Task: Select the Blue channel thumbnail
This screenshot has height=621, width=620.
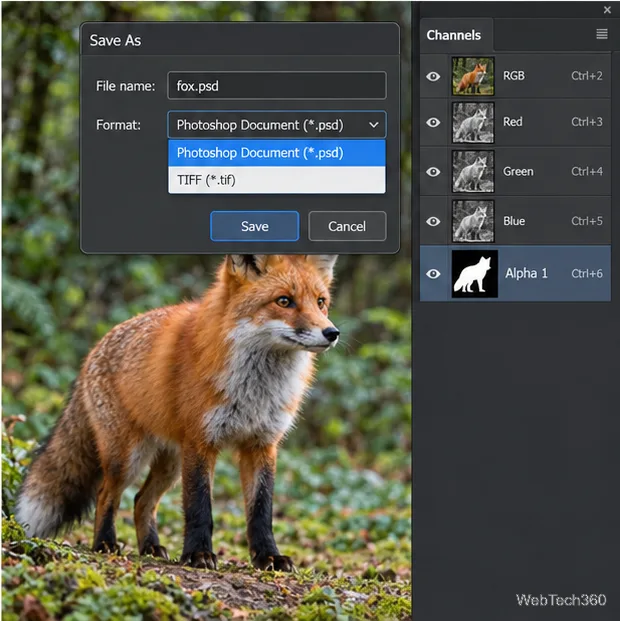Action: [x=473, y=221]
